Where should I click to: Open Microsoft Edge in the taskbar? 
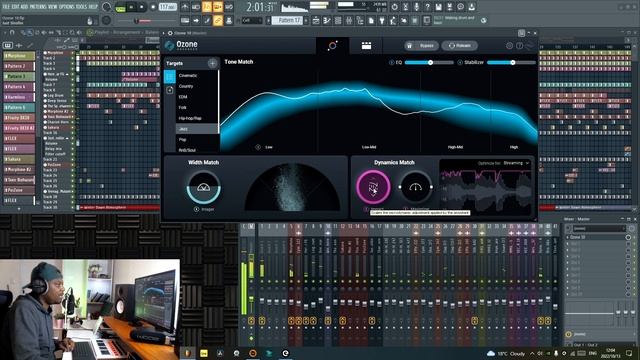pos(285,353)
